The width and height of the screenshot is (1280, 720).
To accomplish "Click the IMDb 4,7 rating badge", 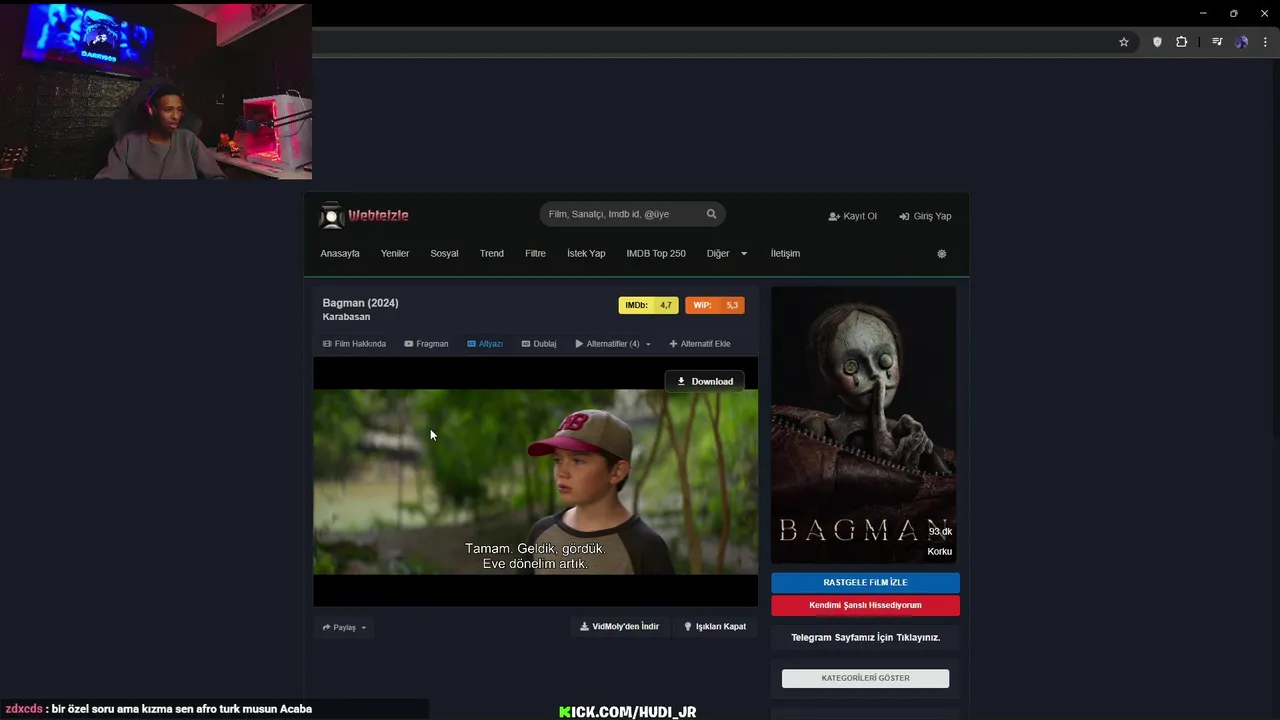I will click(648, 305).
